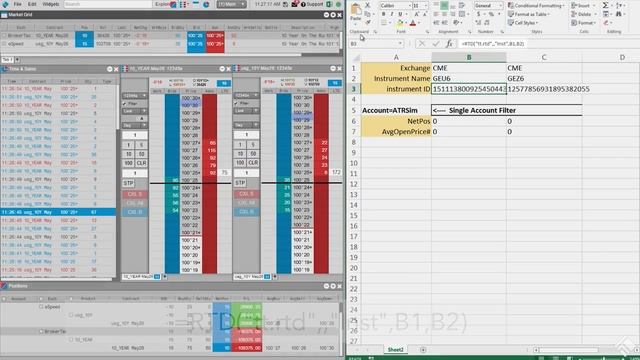The height and width of the screenshot is (360, 640).
Task: Open Format as Table dropdown
Action: click(x=529, y=14)
